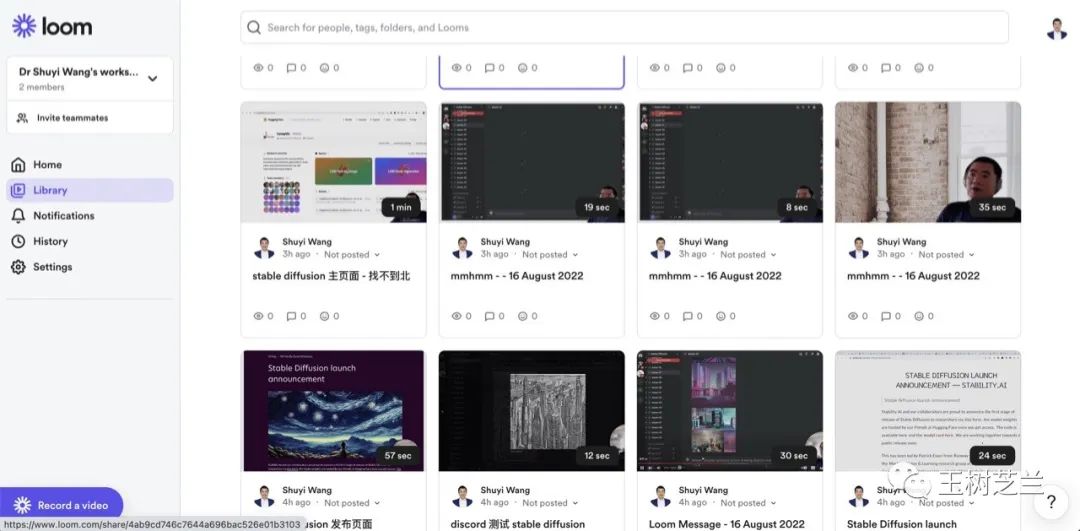The height and width of the screenshot is (531, 1080).
Task: Click title discord 测试 stable diffusion
Action: pos(518,524)
